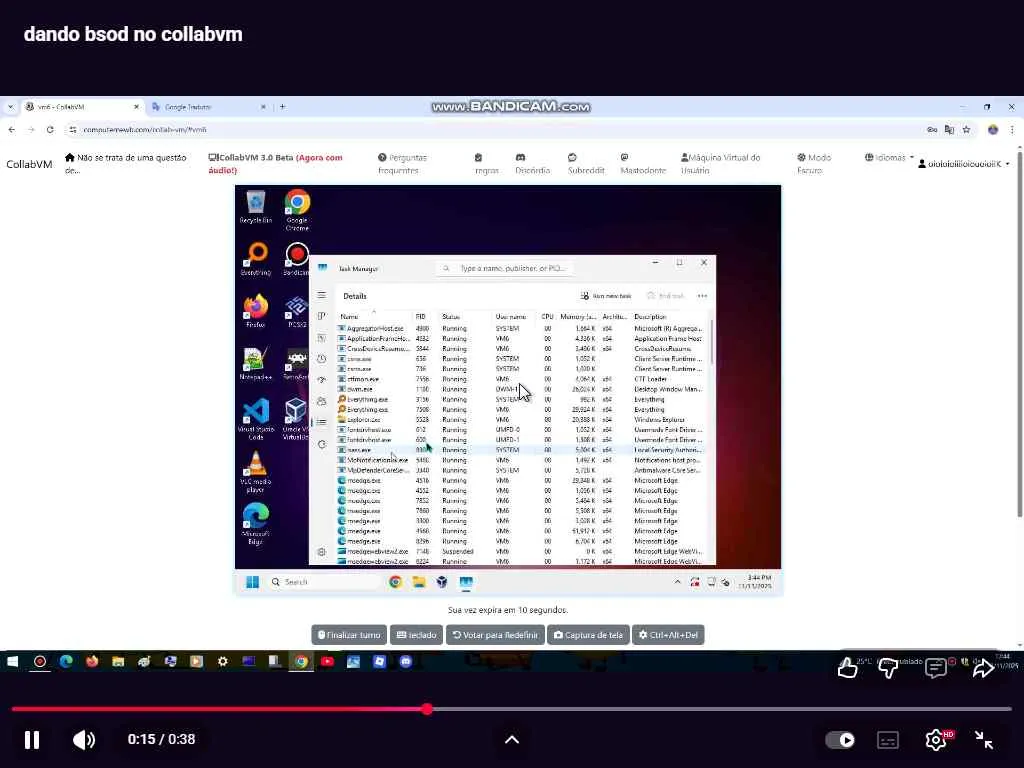Open the Task Manager hamburger navigation menu
Screen dimensions: 1024x768
tap(321, 296)
